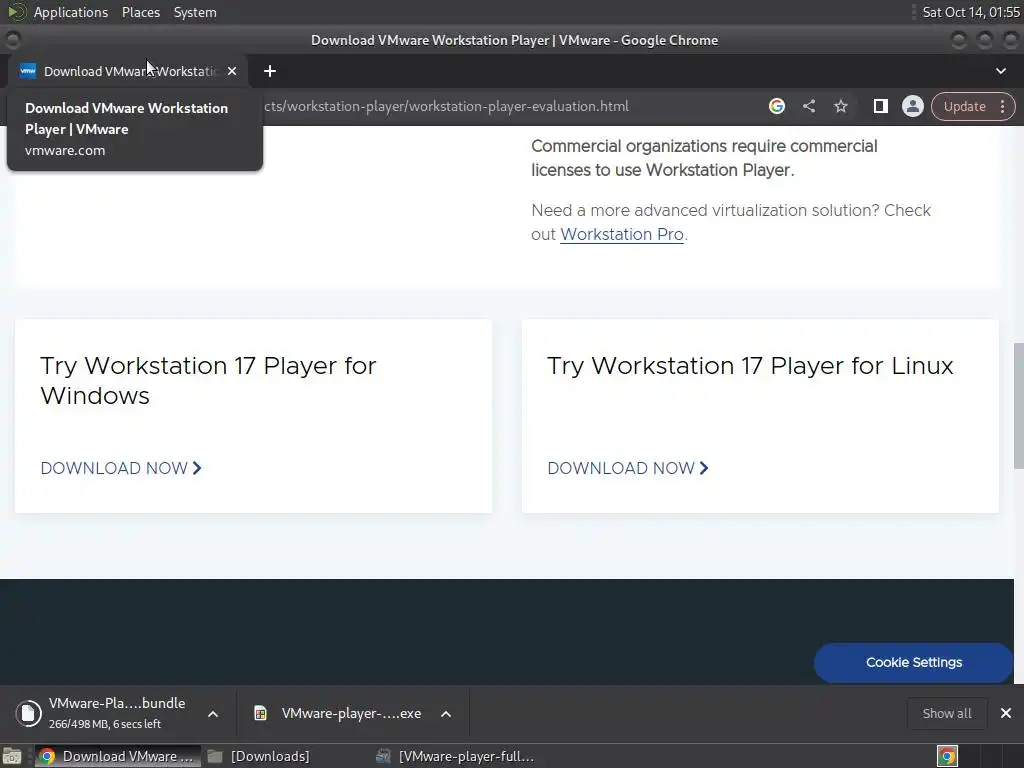Switch to Download VMware Chrome taskbar entry

[x=117, y=756]
